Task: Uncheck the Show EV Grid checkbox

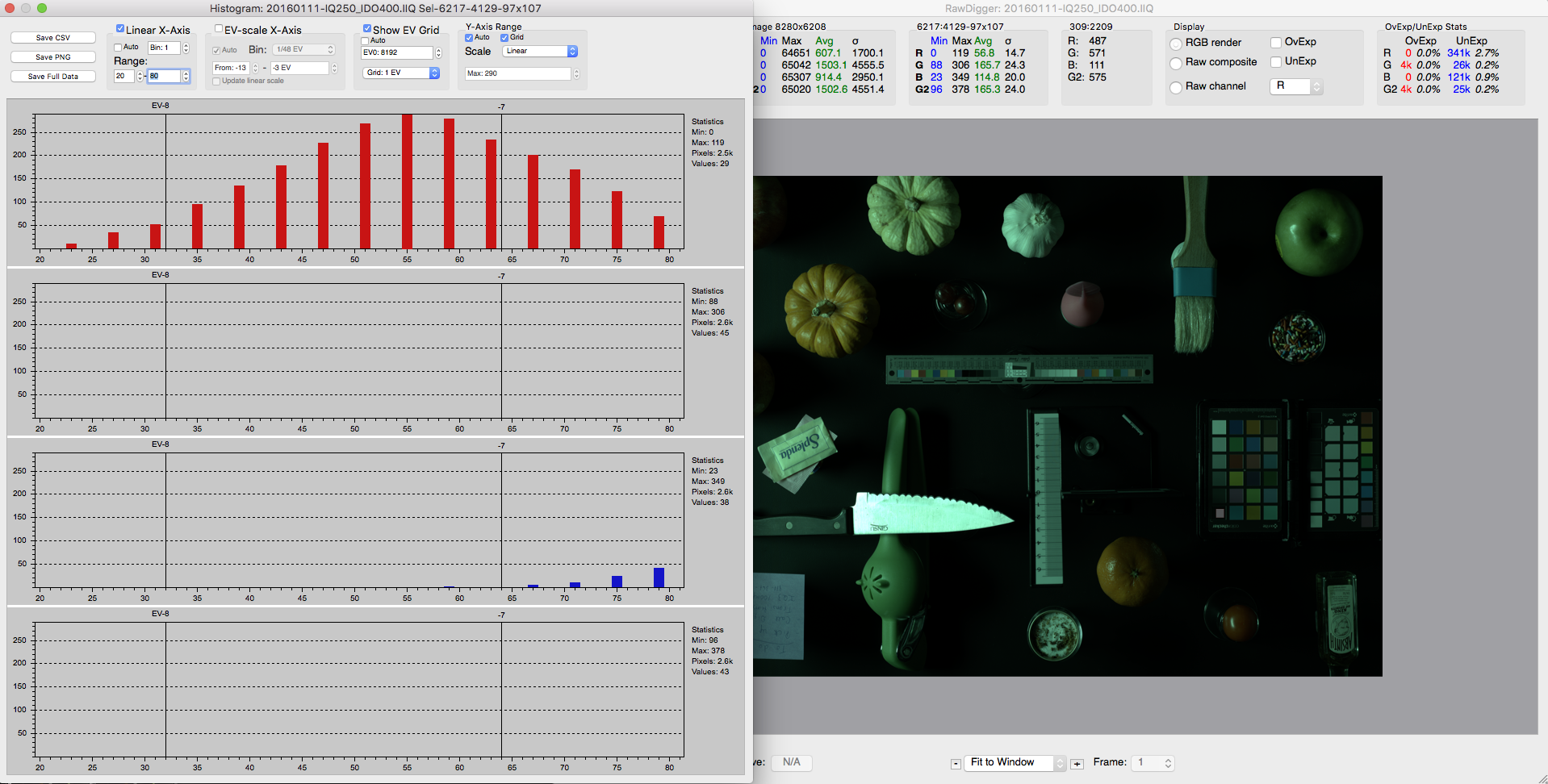Action: (x=367, y=29)
